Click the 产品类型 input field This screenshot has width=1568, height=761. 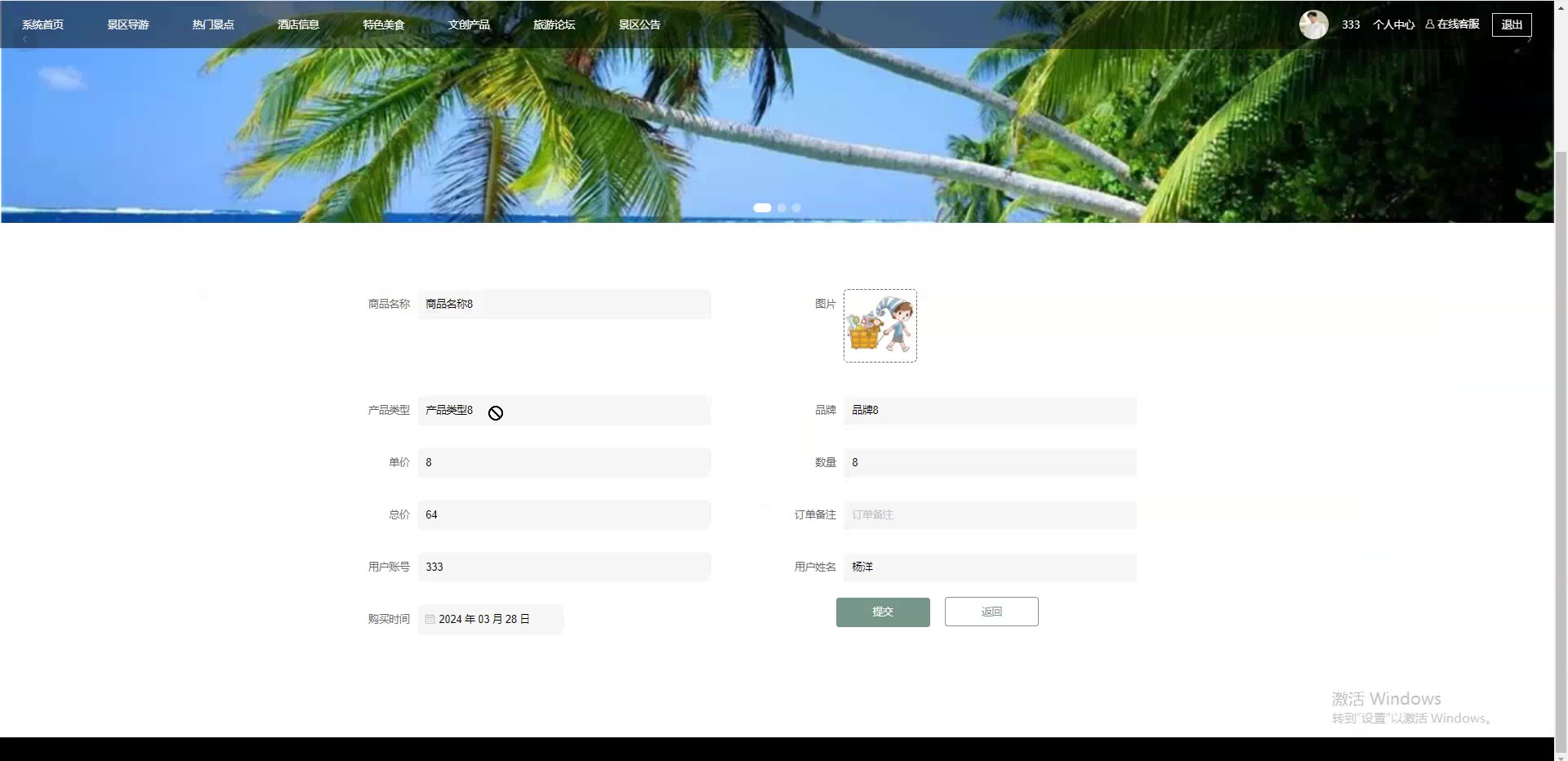click(x=564, y=410)
